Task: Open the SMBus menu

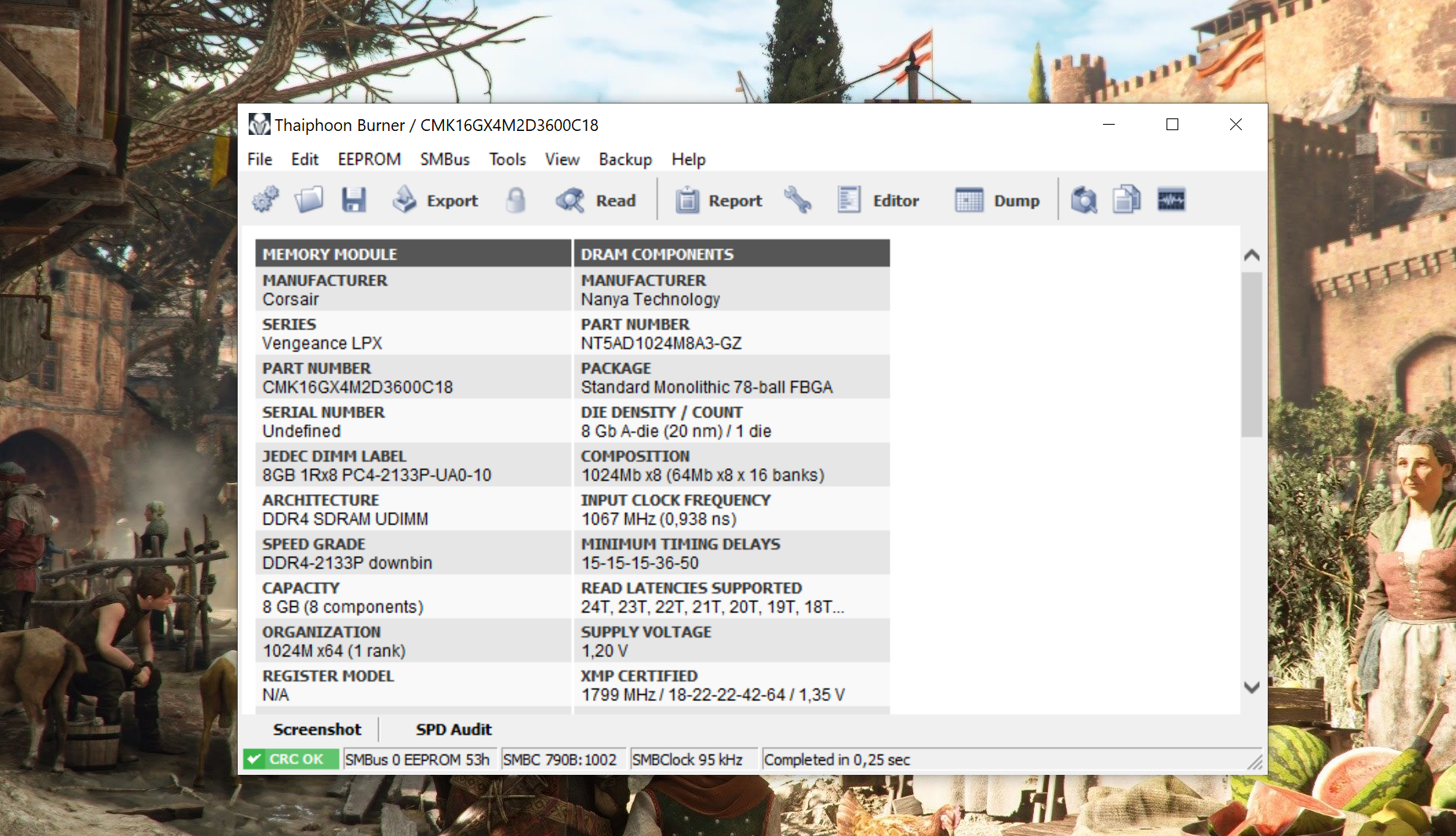Action: (x=445, y=159)
